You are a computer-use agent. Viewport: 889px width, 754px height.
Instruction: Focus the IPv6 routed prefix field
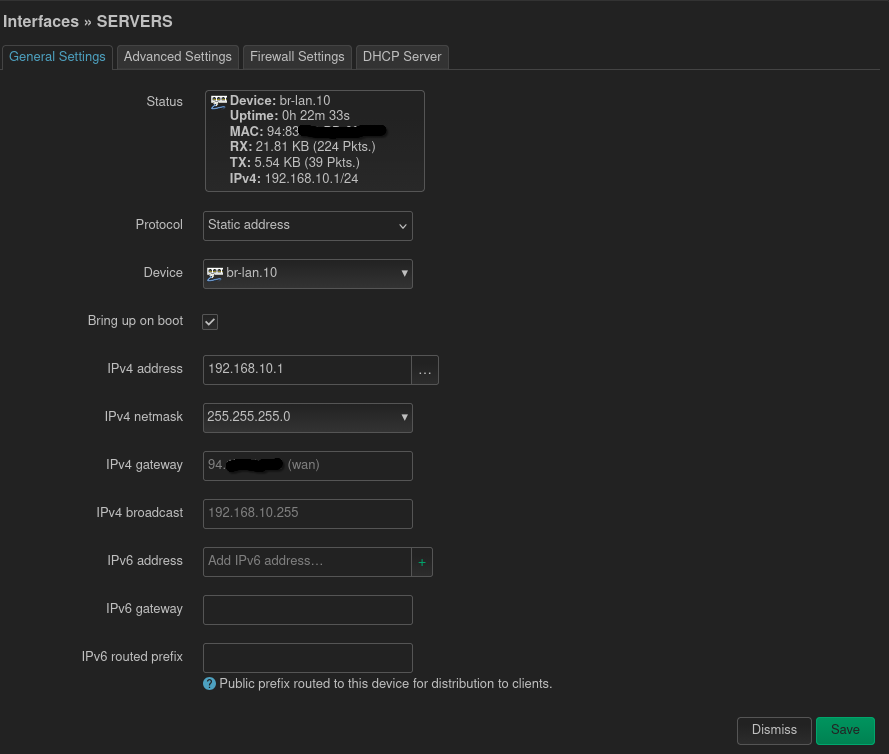[x=308, y=658]
